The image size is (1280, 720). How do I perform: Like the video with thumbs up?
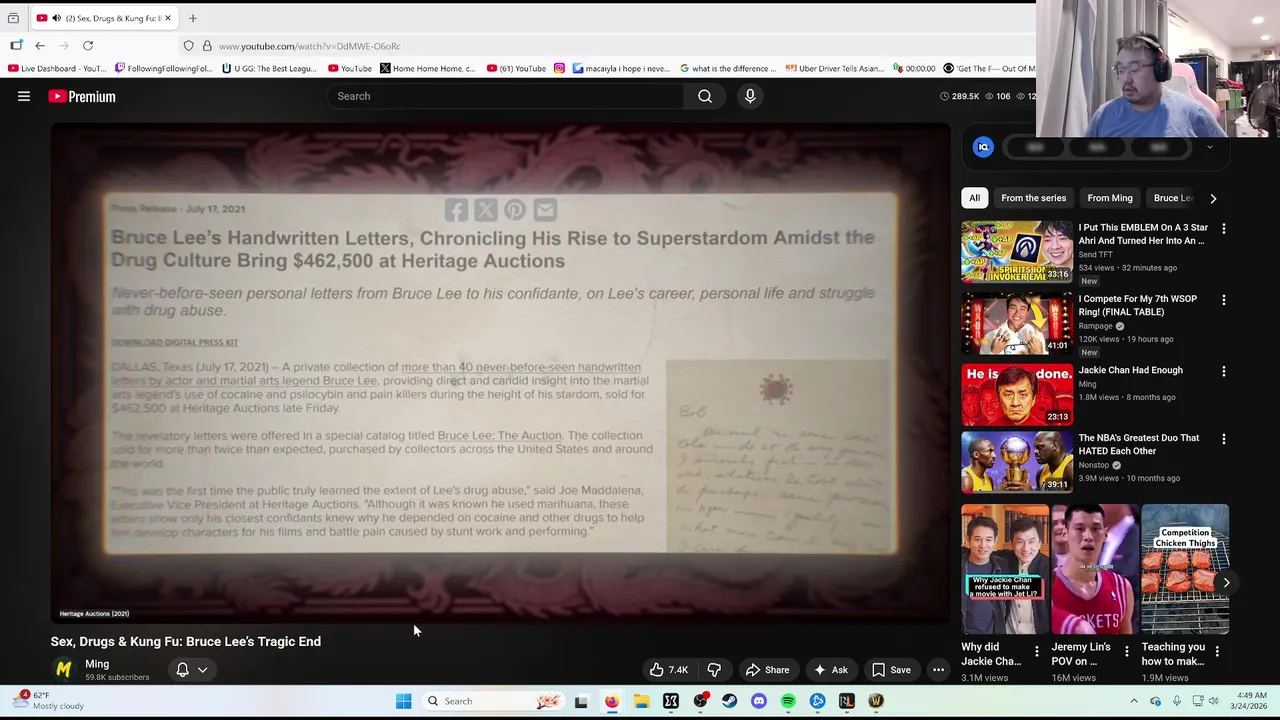(x=668, y=670)
